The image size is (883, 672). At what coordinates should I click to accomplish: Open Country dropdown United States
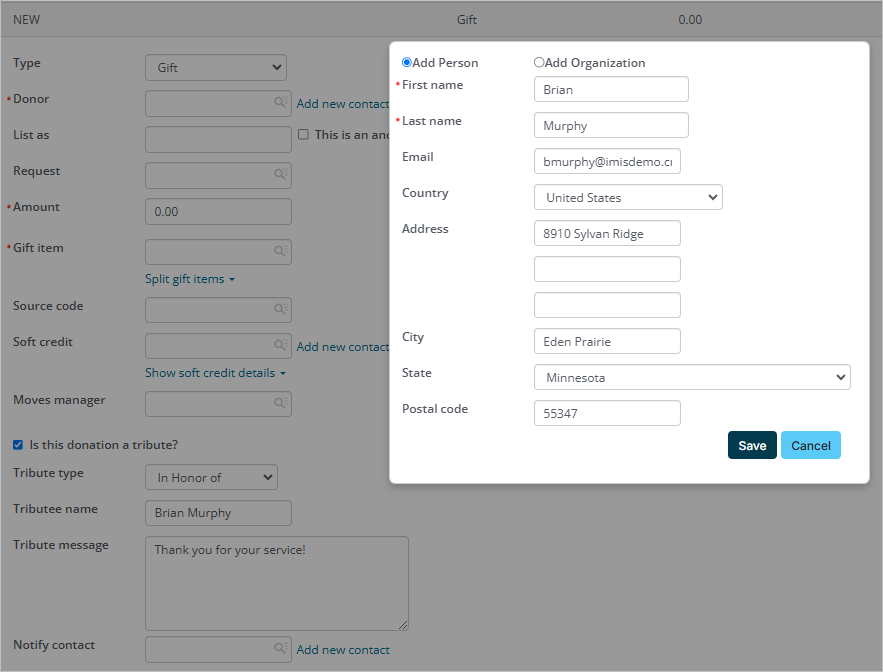pos(628,198)
